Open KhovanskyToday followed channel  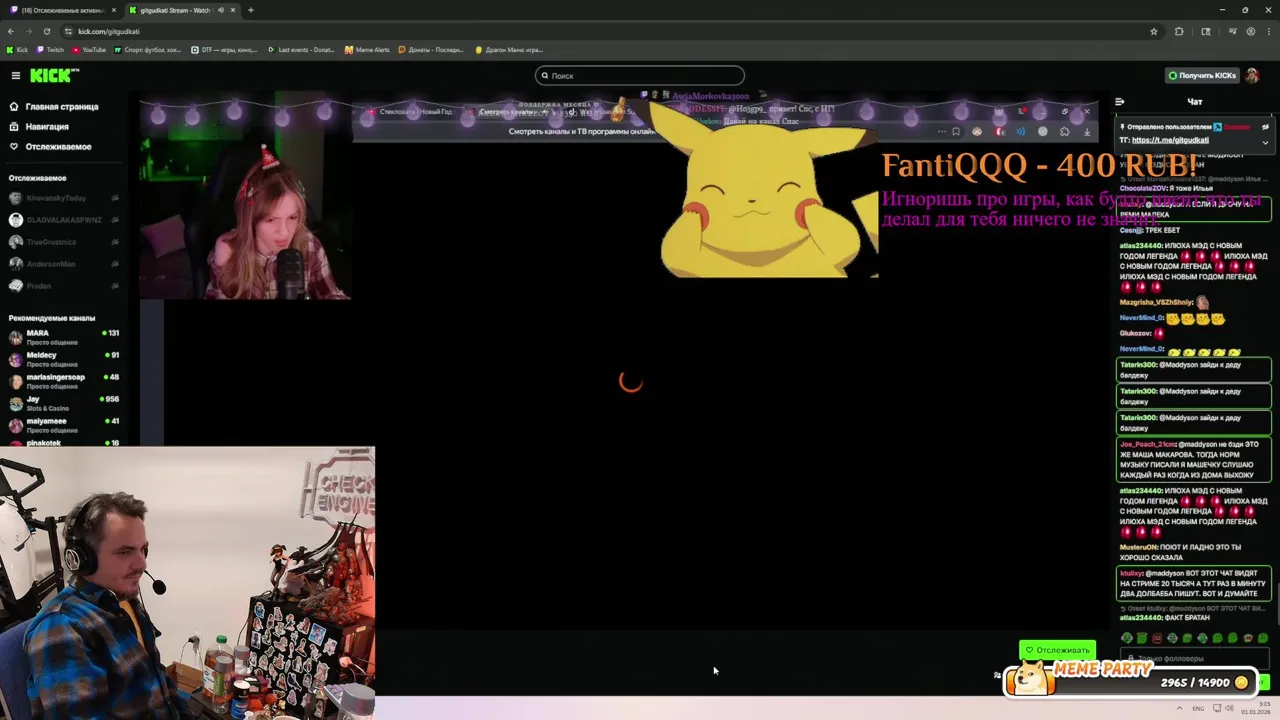pos(64,198)
